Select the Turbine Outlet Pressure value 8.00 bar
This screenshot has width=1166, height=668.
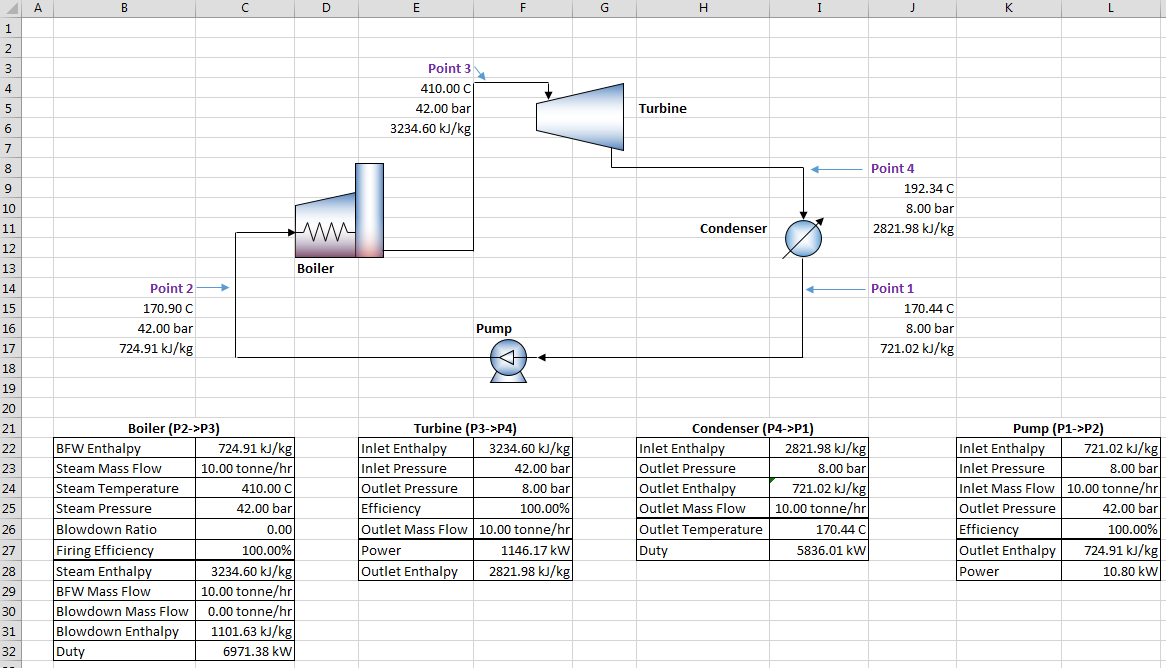coord(523,489)
